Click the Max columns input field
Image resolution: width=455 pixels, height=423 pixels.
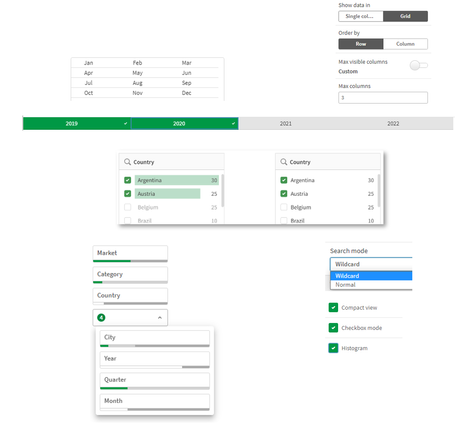point(383,98)
